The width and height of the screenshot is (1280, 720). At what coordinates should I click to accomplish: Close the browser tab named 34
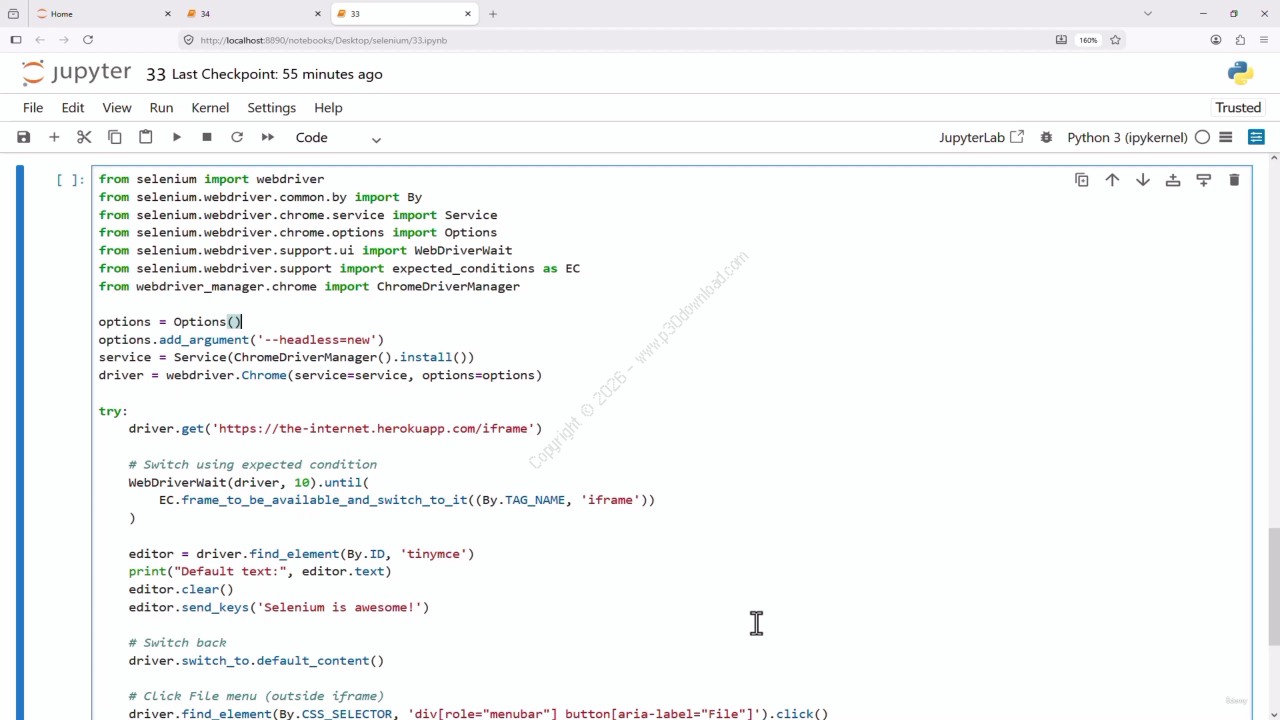(318, 14)
